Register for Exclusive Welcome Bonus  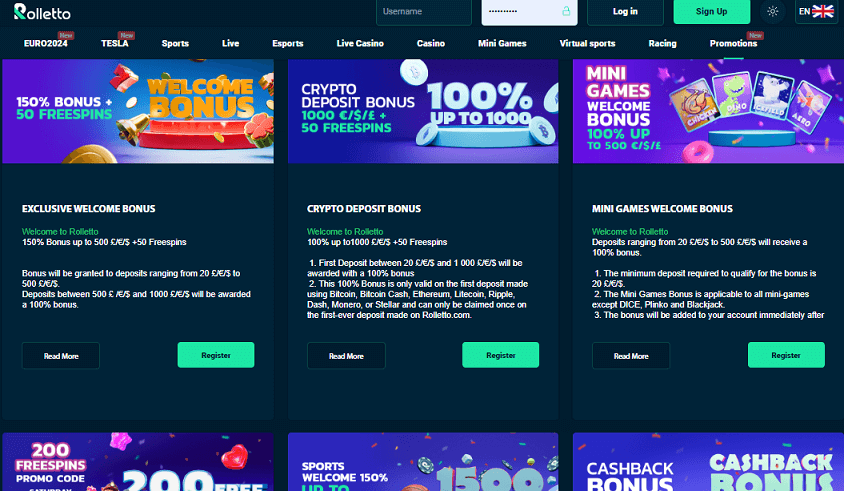click(216, 355)
